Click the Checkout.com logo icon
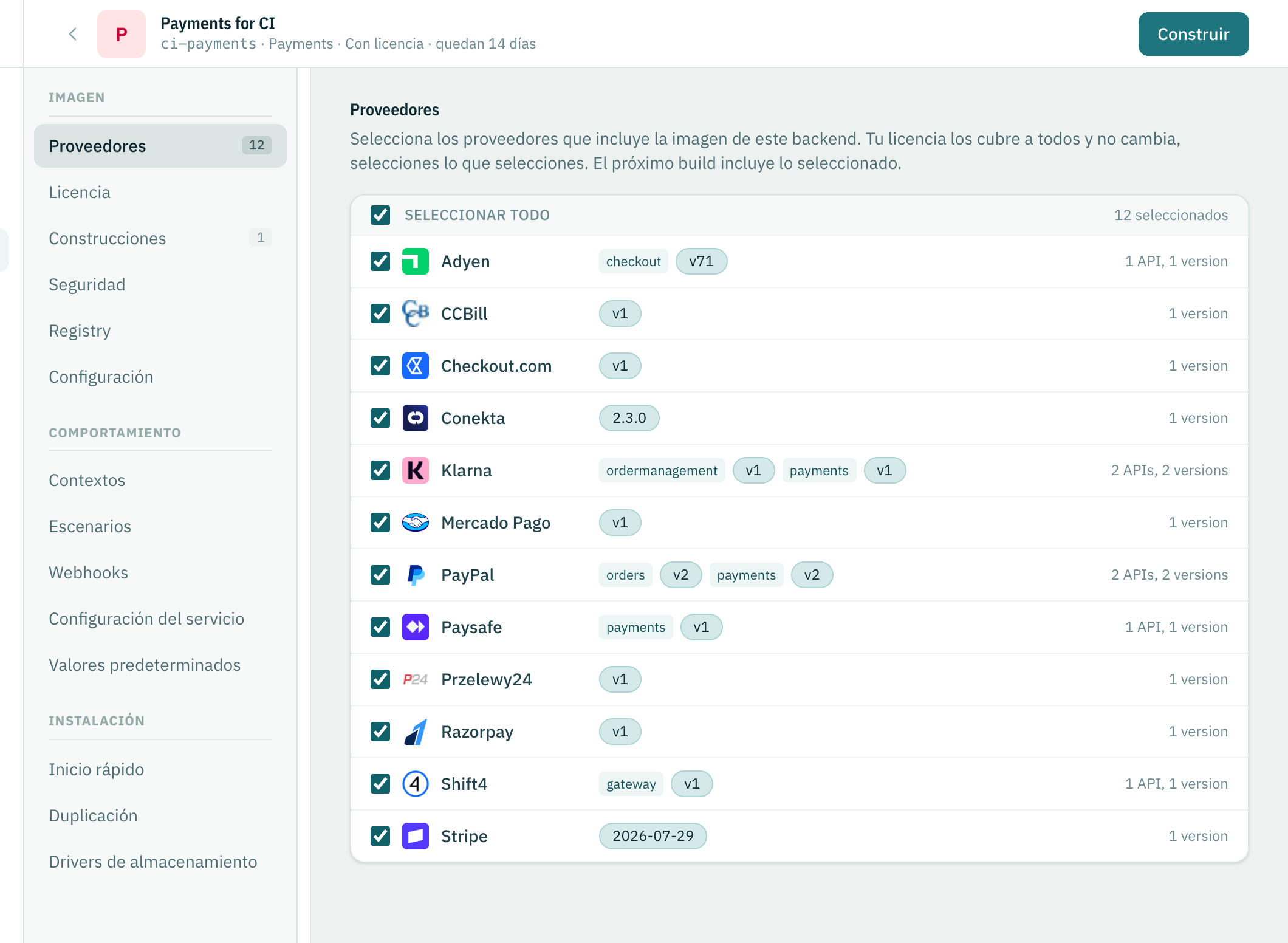Image resolution: width=1288 pixels, height=943 pixels. pos(416,366)
